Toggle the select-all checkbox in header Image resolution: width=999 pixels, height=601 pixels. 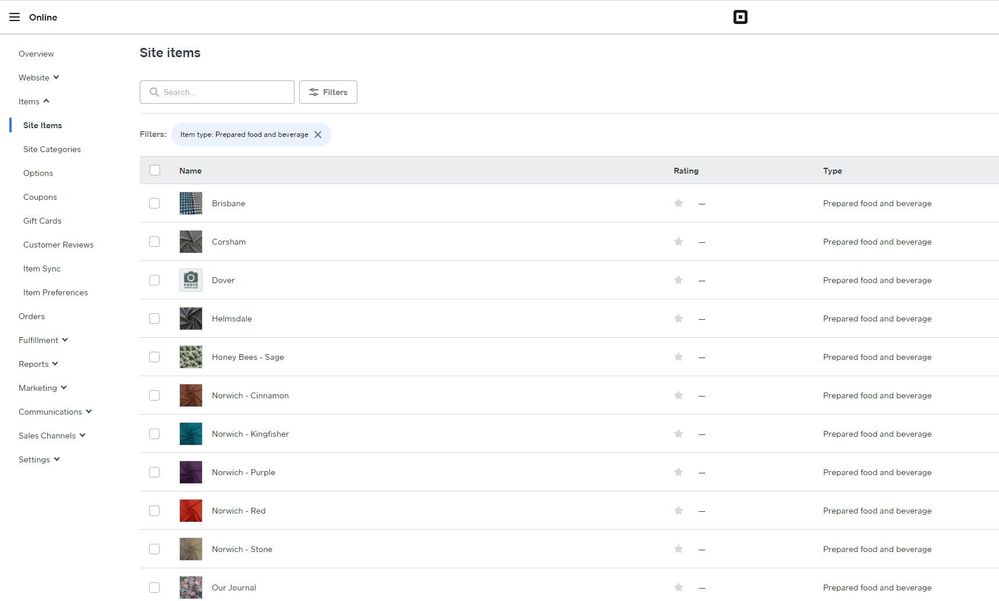(x=154, y=170)
